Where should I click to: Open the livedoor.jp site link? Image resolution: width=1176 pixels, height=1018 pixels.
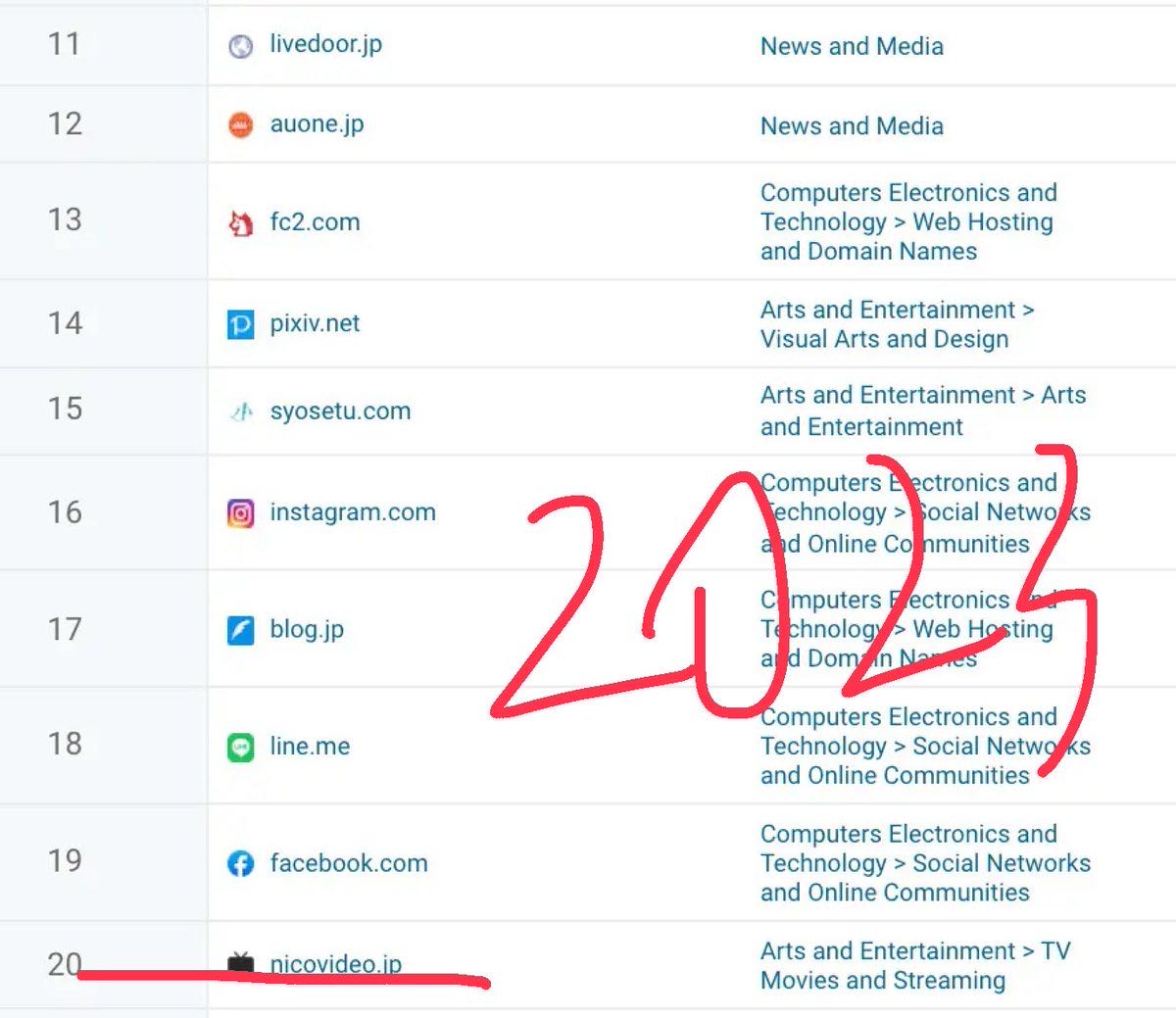click(326, 45)
